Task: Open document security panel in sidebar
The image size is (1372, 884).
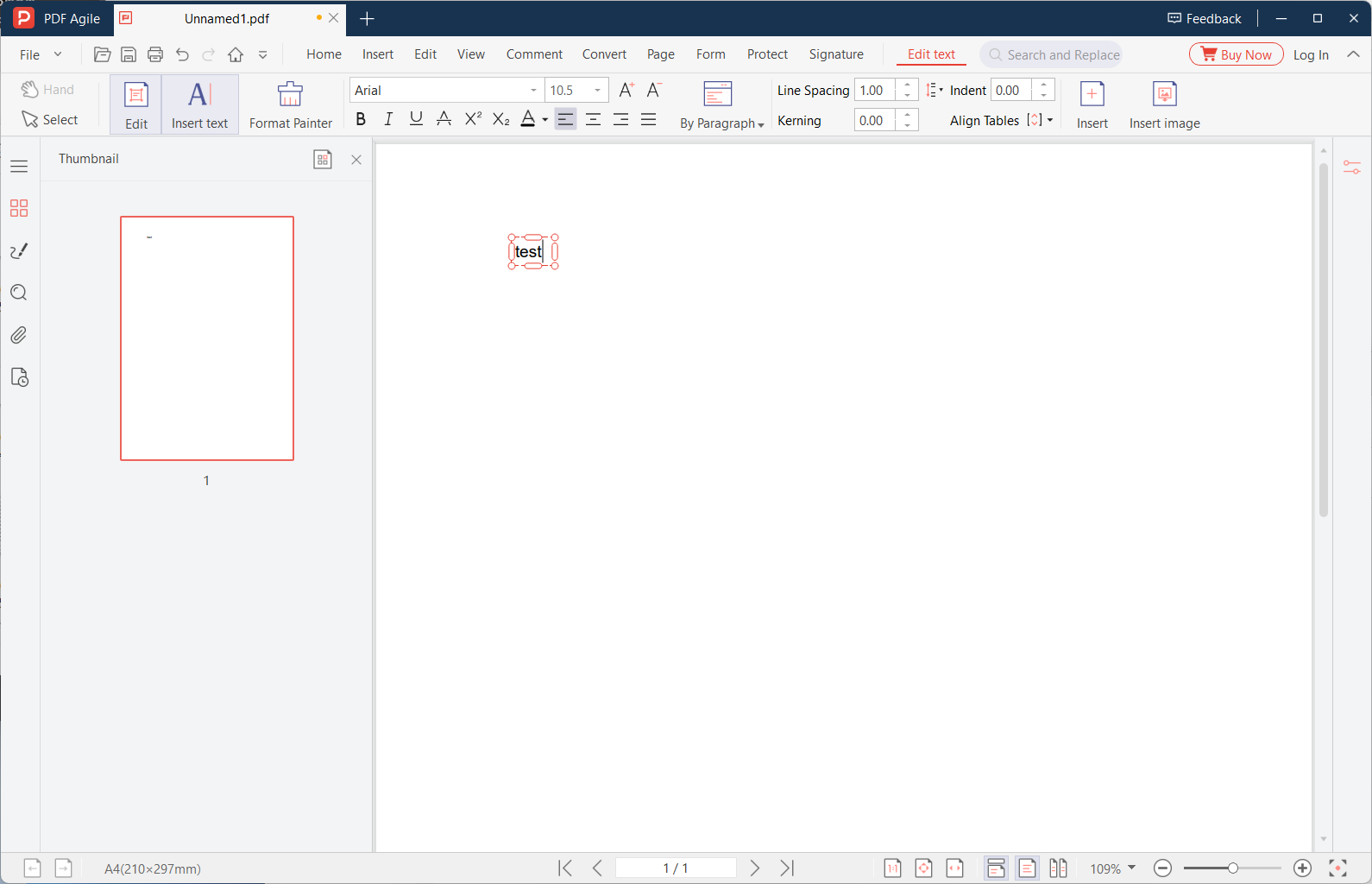Action: coord(19,377)
